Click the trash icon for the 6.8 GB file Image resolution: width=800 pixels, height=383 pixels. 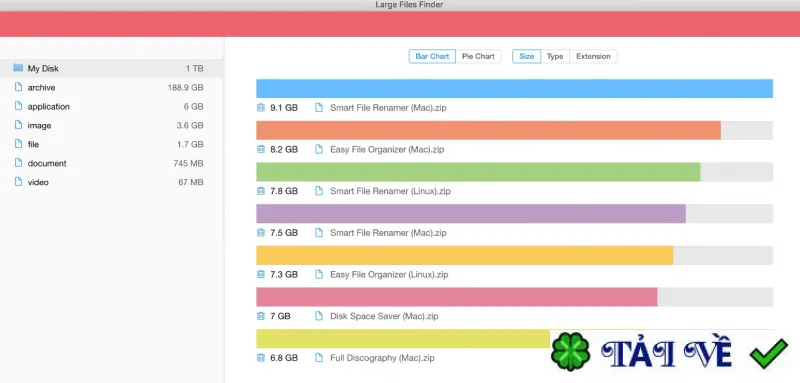point(261,358)
